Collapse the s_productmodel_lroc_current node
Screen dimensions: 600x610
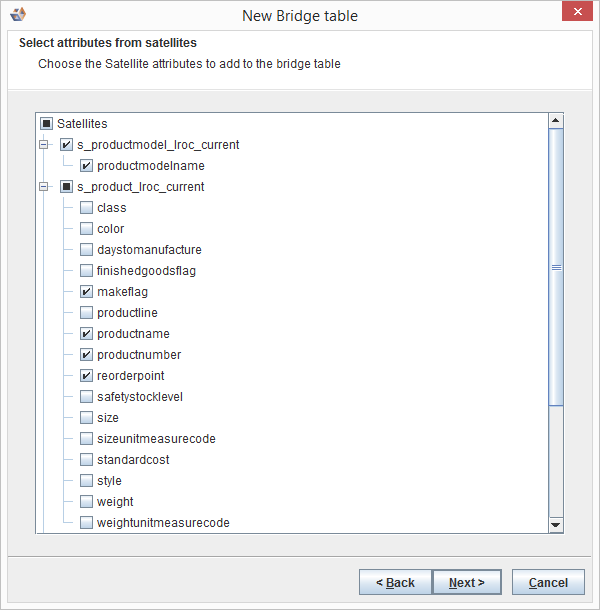43,145
